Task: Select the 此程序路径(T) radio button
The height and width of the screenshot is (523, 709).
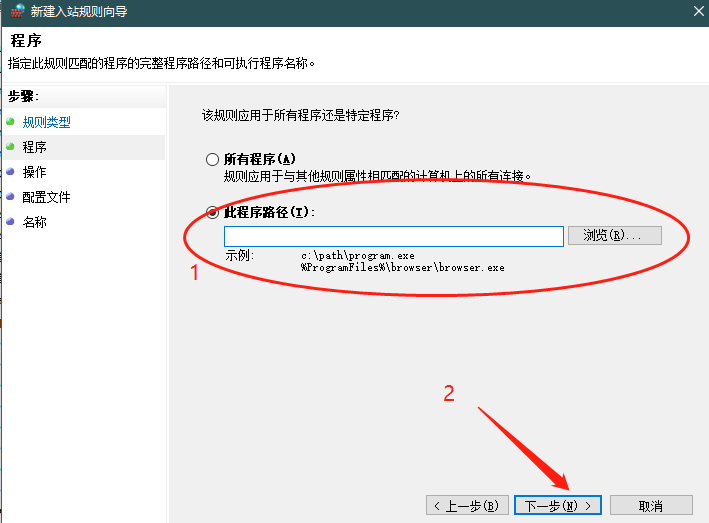Action: pos(212,212)
